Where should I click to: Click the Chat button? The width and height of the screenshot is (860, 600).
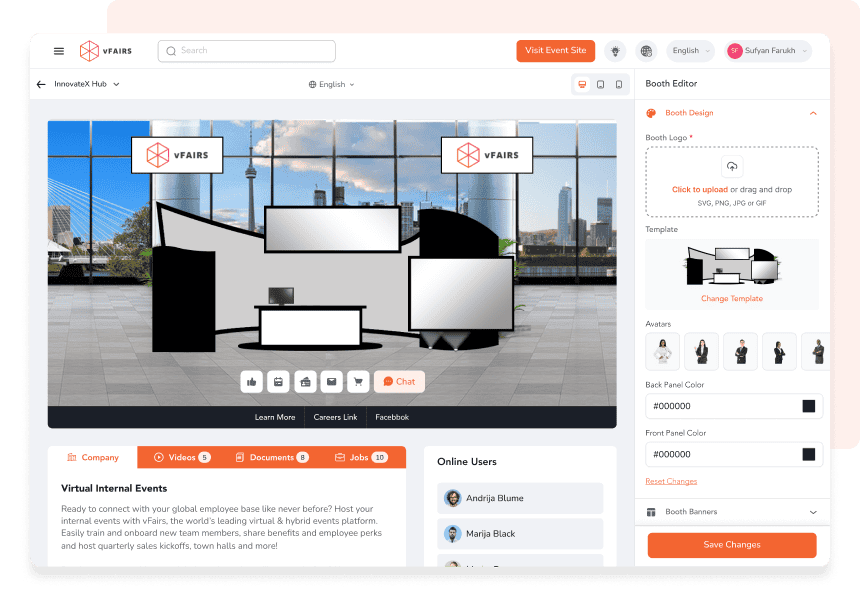click(399, 382)
